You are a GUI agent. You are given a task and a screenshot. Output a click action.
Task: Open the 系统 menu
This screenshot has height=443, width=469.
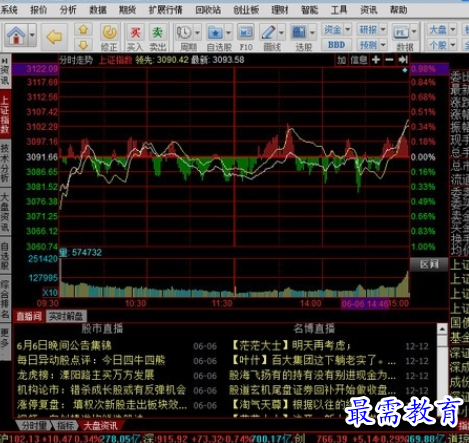point(9,10)
